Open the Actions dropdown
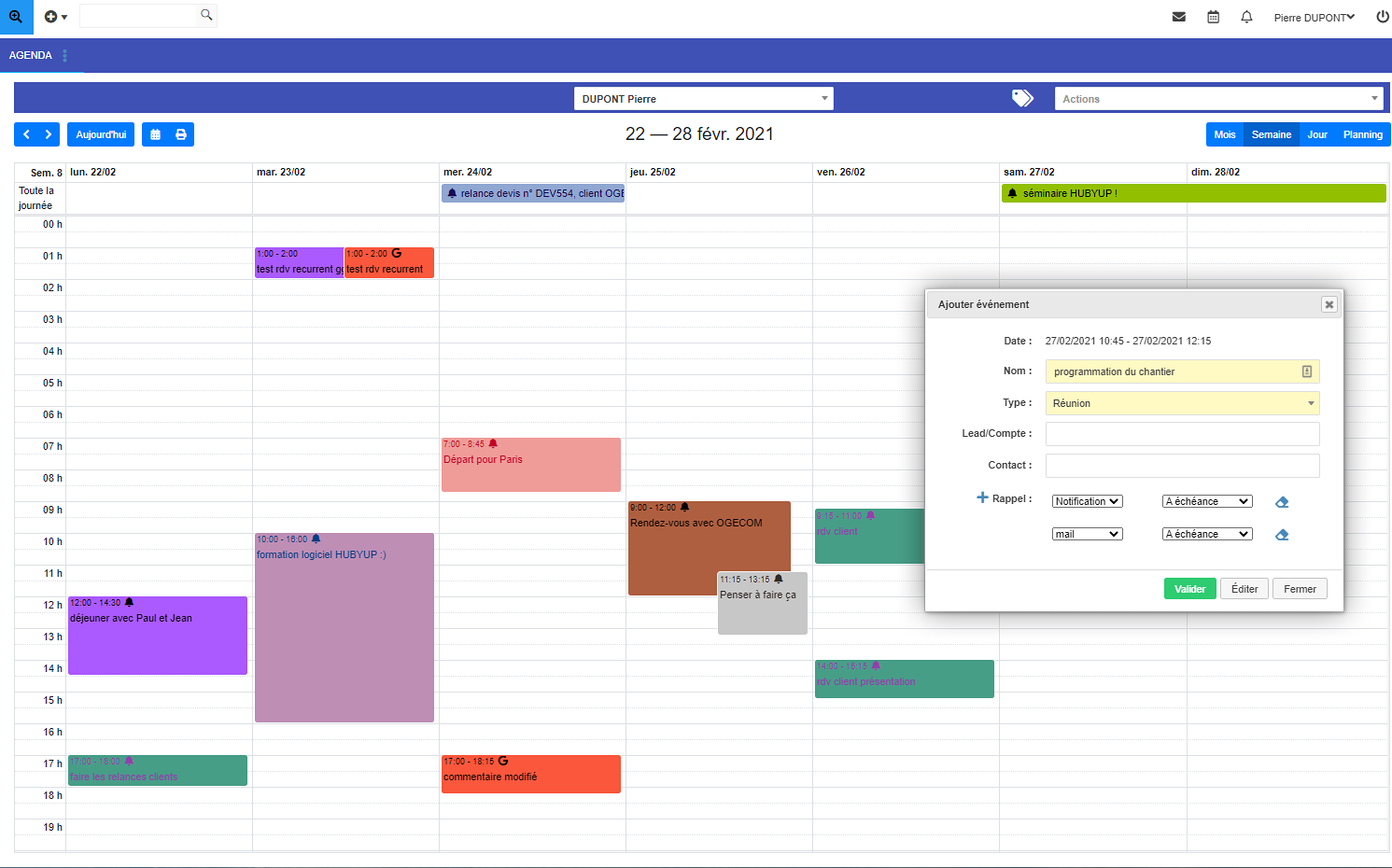Image resolution: width=1392 pixels, height=868 pixels. [x=1219, y=98]
